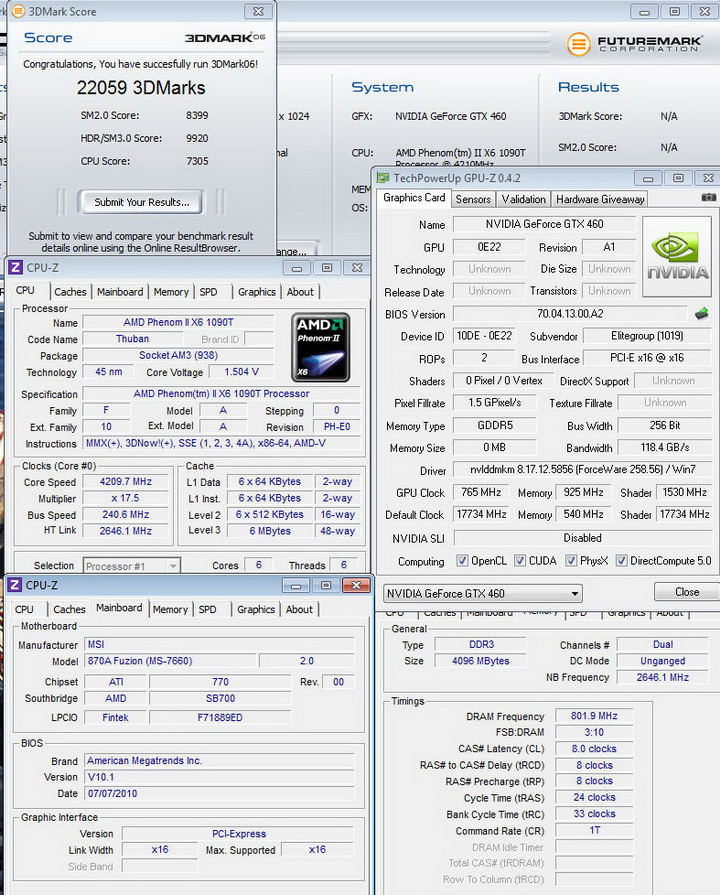Select the Graphics Card tab in GPU-Z
The height and width of the screenshot is (895, 720).
[414, 197]
